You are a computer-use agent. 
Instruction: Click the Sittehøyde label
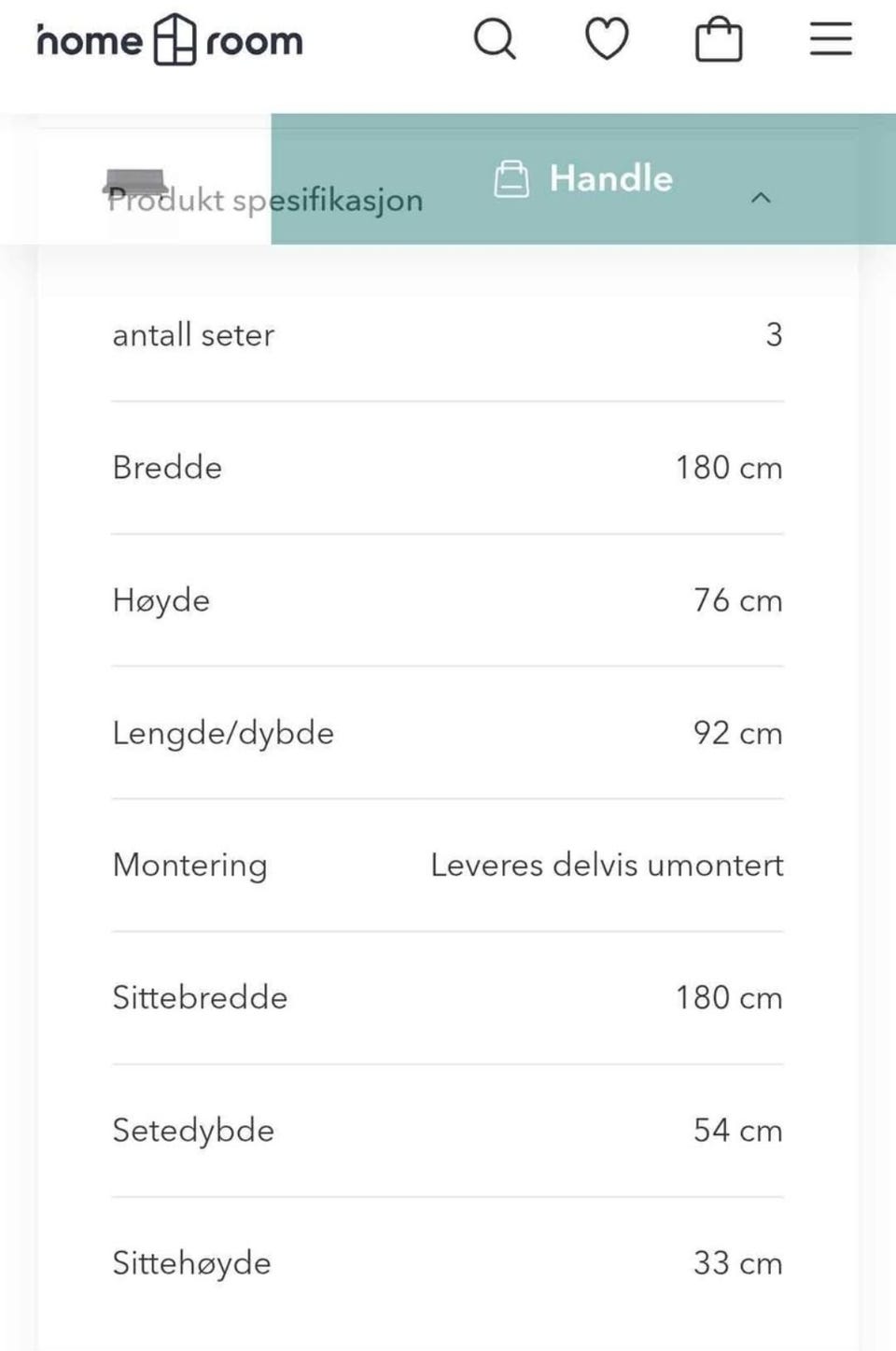click(x=191, y=1262)
